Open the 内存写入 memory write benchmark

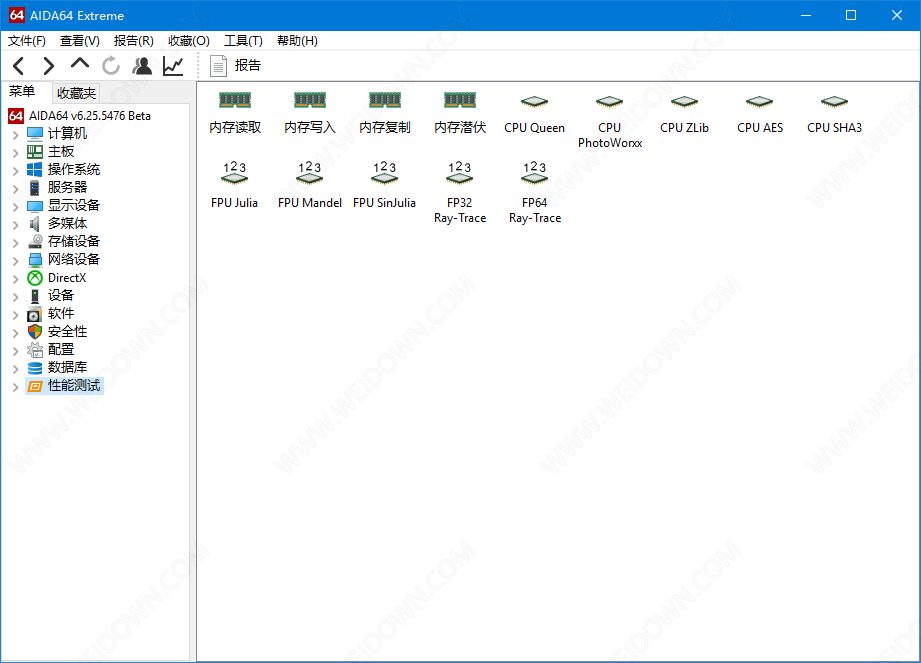point(310,113)
